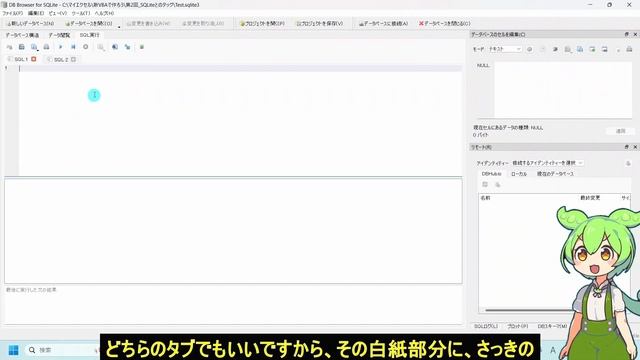Viewport: 640px width, 360px height.
Task: Open the 編集(E) menu
Action: [x=36, y=13]
